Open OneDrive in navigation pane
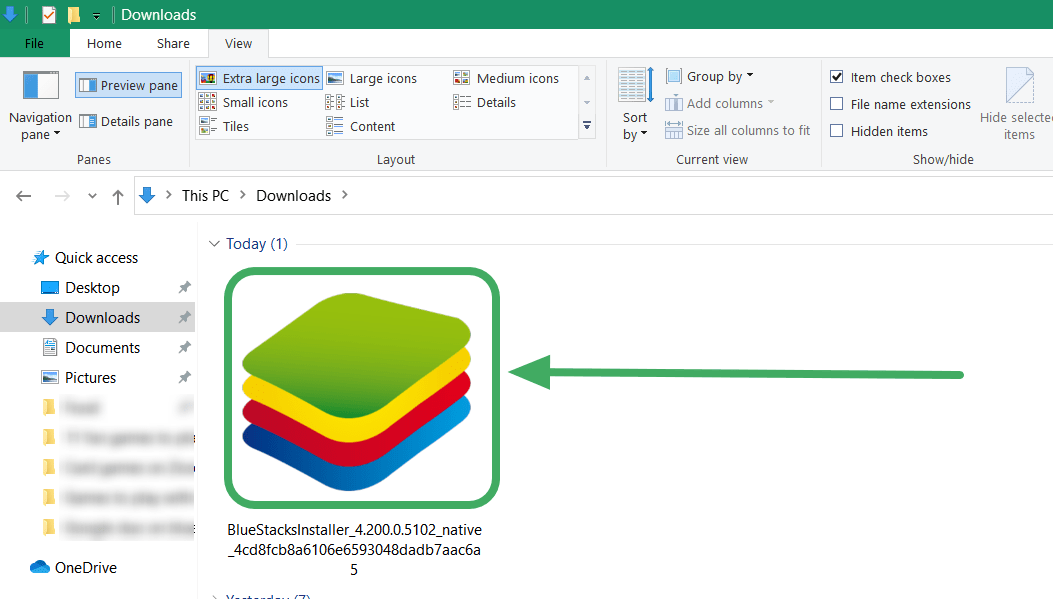This screenshot has height=599, width=1053. [86, 567]
